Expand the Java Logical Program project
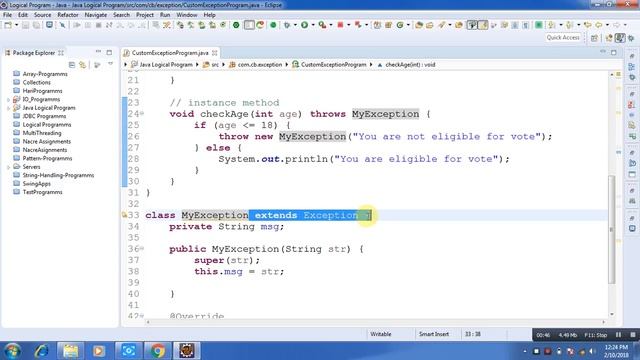640x360 pixels. point(8,108)
